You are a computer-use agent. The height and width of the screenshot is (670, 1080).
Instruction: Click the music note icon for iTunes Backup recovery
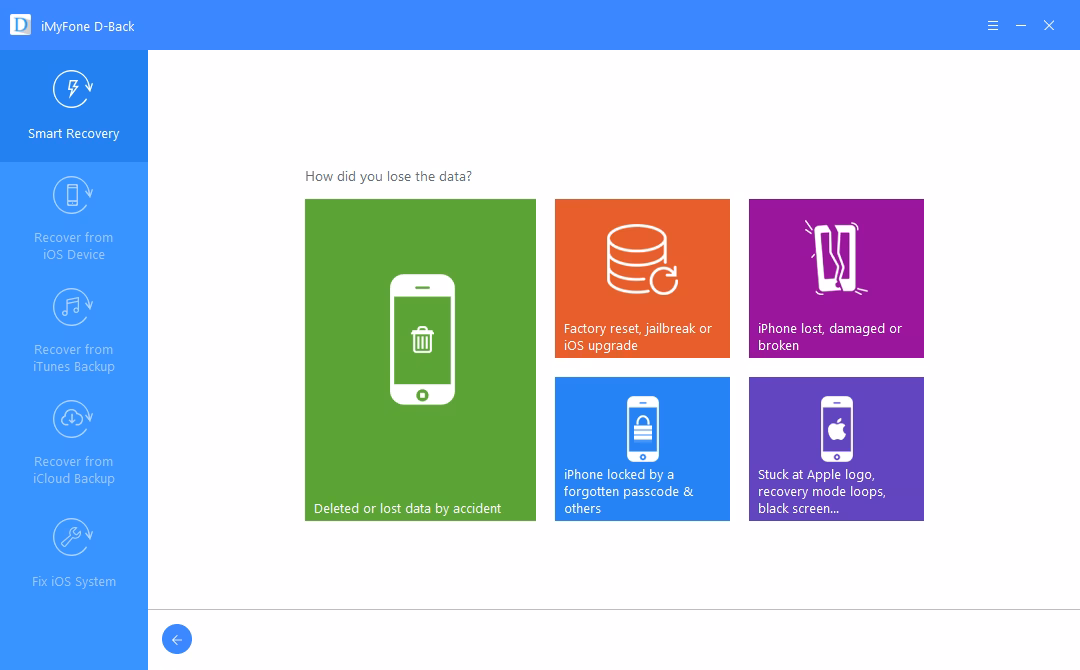click(x=71, y=307)
